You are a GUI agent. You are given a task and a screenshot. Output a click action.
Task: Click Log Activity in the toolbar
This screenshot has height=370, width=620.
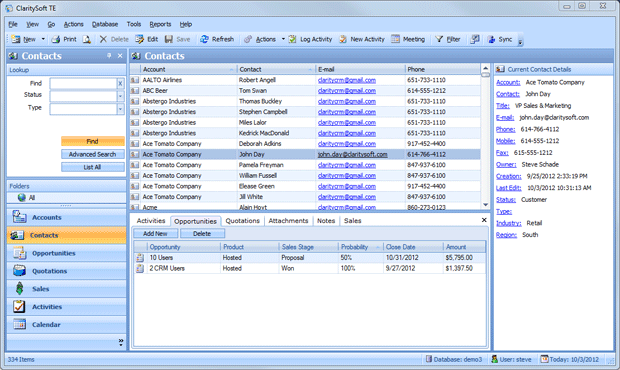(x=310, y=39)
